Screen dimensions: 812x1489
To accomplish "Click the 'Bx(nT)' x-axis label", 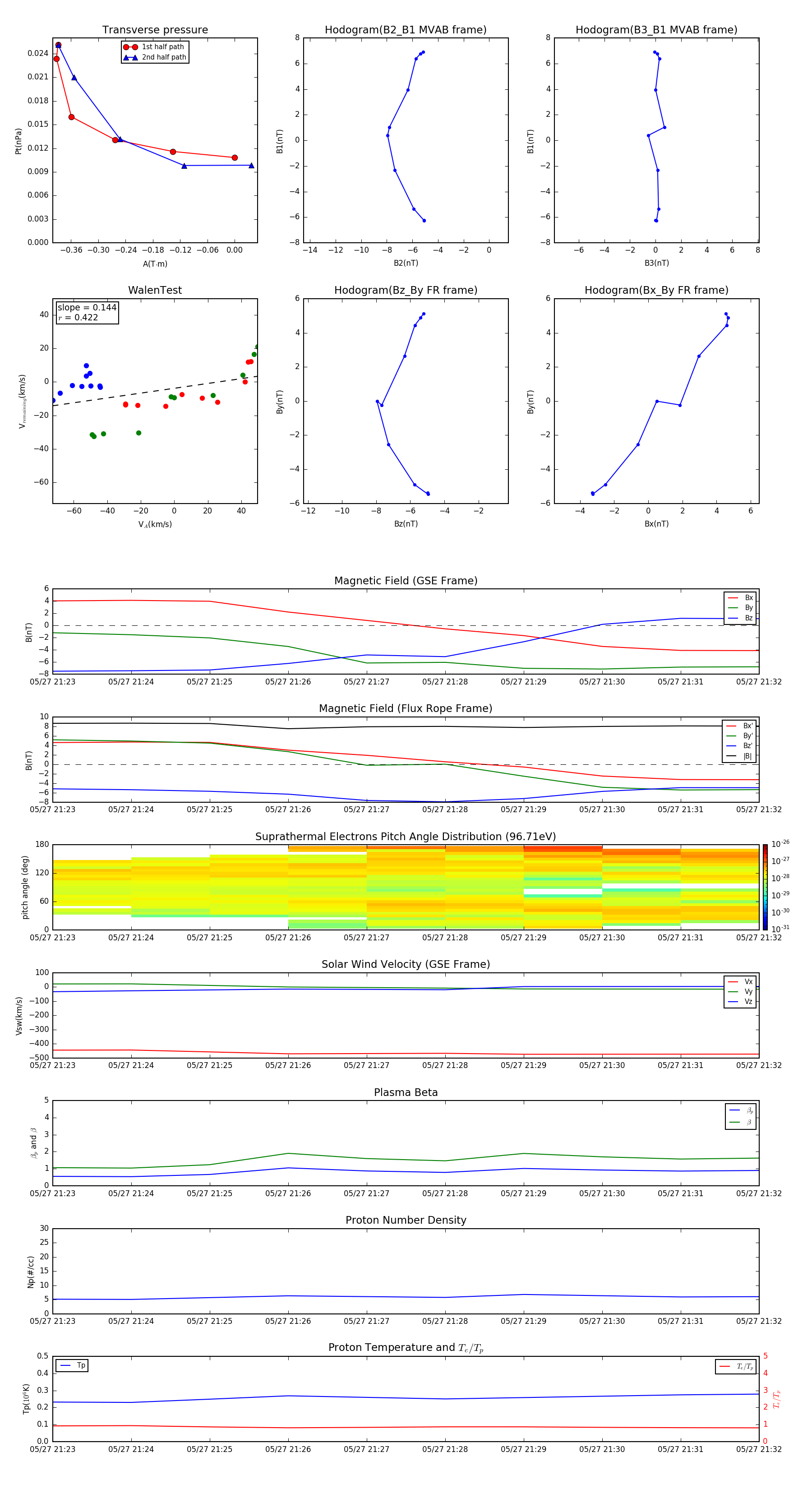I will pyautogui.click(x=656, y=524).
